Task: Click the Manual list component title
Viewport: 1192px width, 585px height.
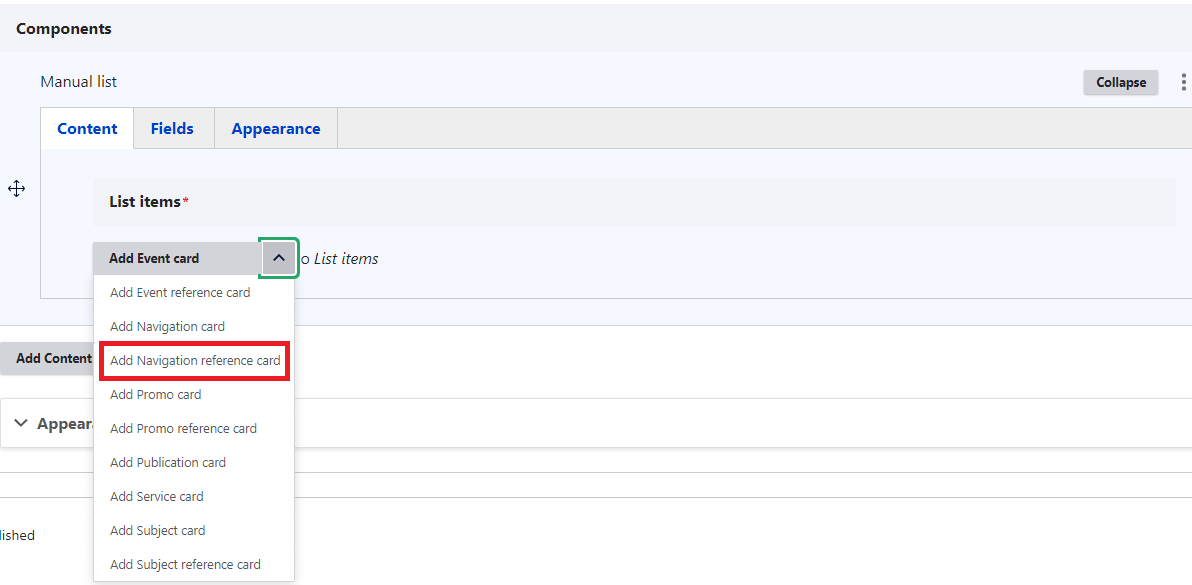Action: click(79, 82)
